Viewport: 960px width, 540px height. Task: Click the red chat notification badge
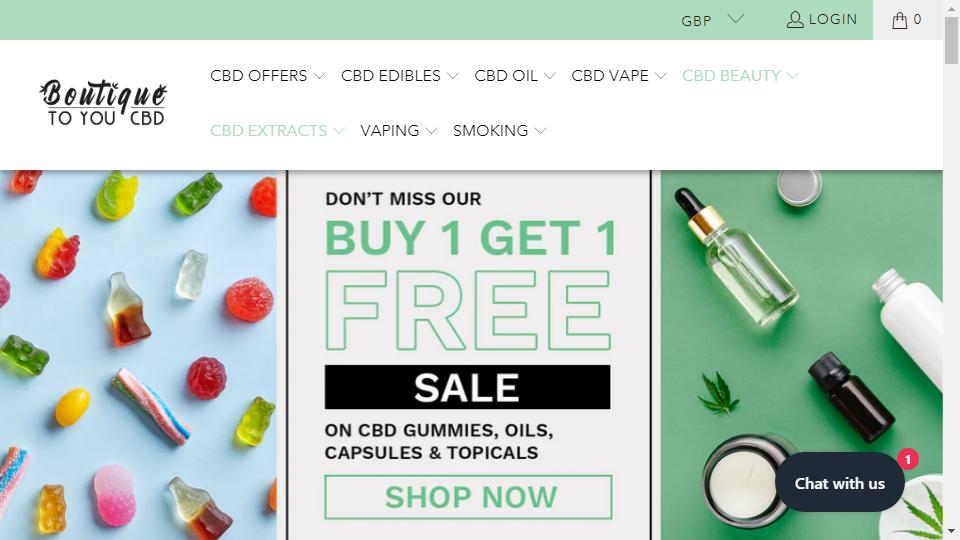pyautogui.click(x=907, y=459)
